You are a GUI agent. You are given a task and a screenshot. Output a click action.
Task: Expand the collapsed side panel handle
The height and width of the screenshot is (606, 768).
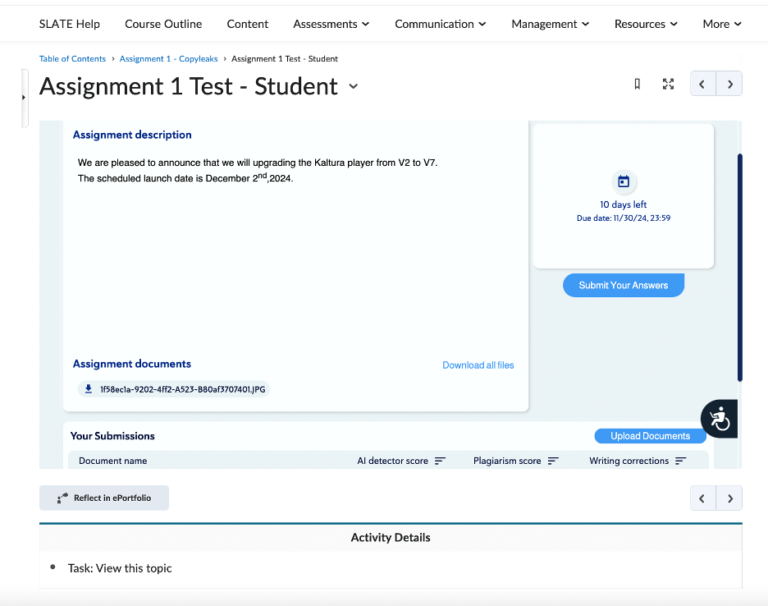tap(24, 98)
